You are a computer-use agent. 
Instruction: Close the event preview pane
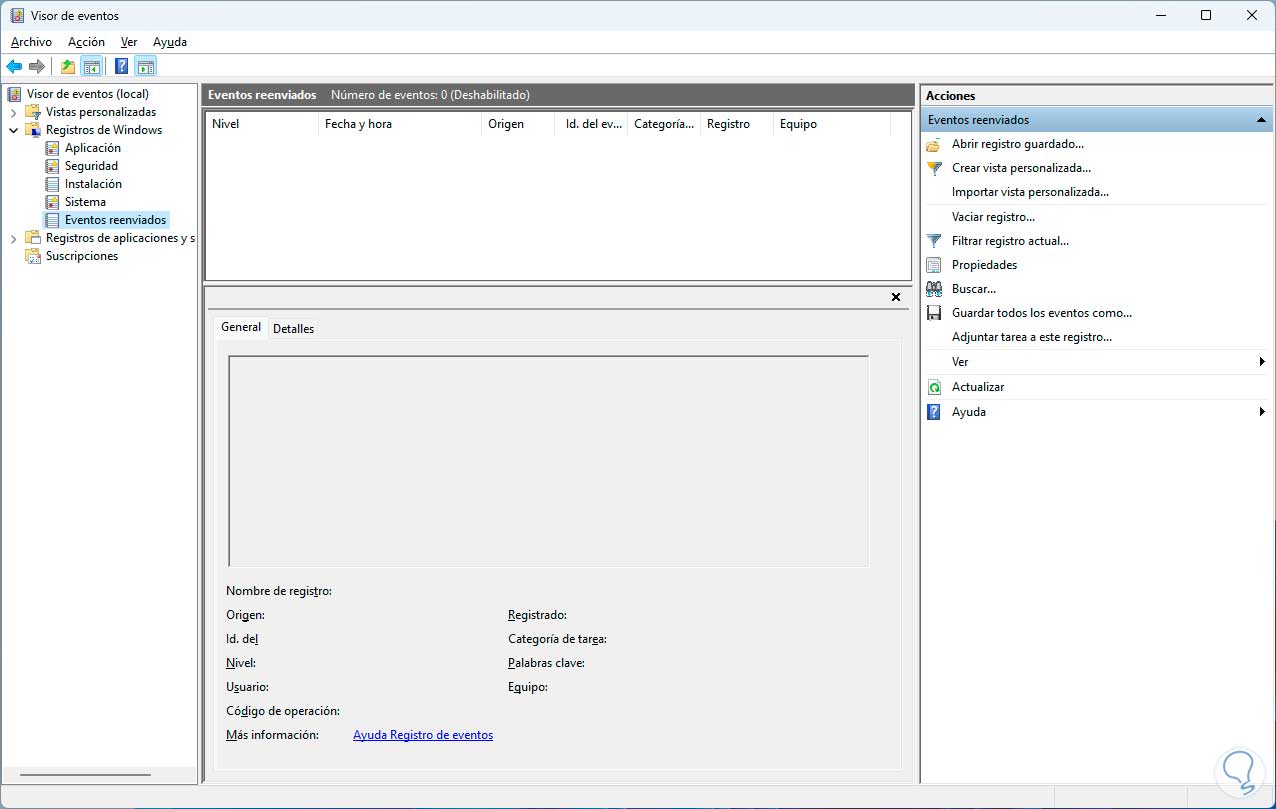(896, 297)
